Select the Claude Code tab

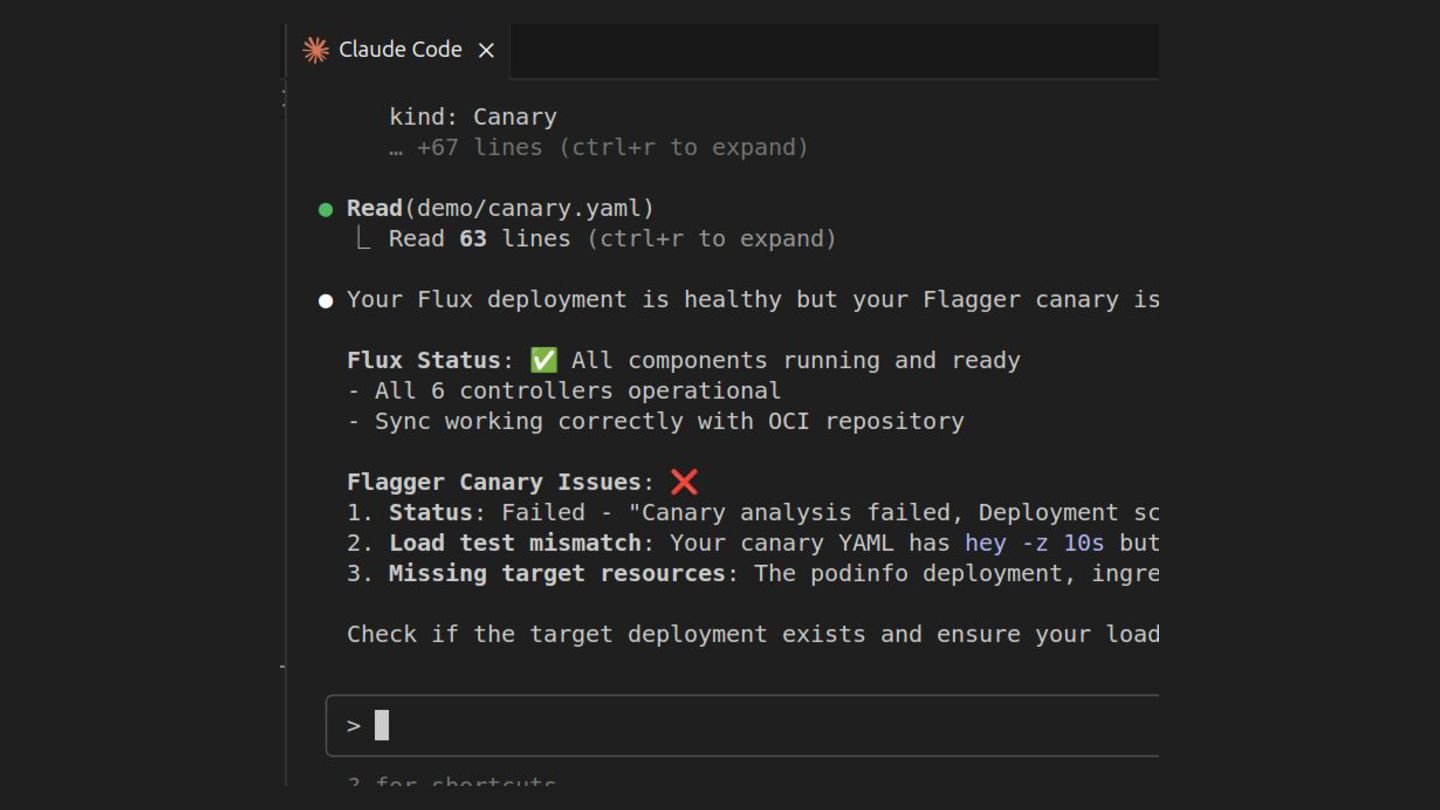(x=399, y=50)
